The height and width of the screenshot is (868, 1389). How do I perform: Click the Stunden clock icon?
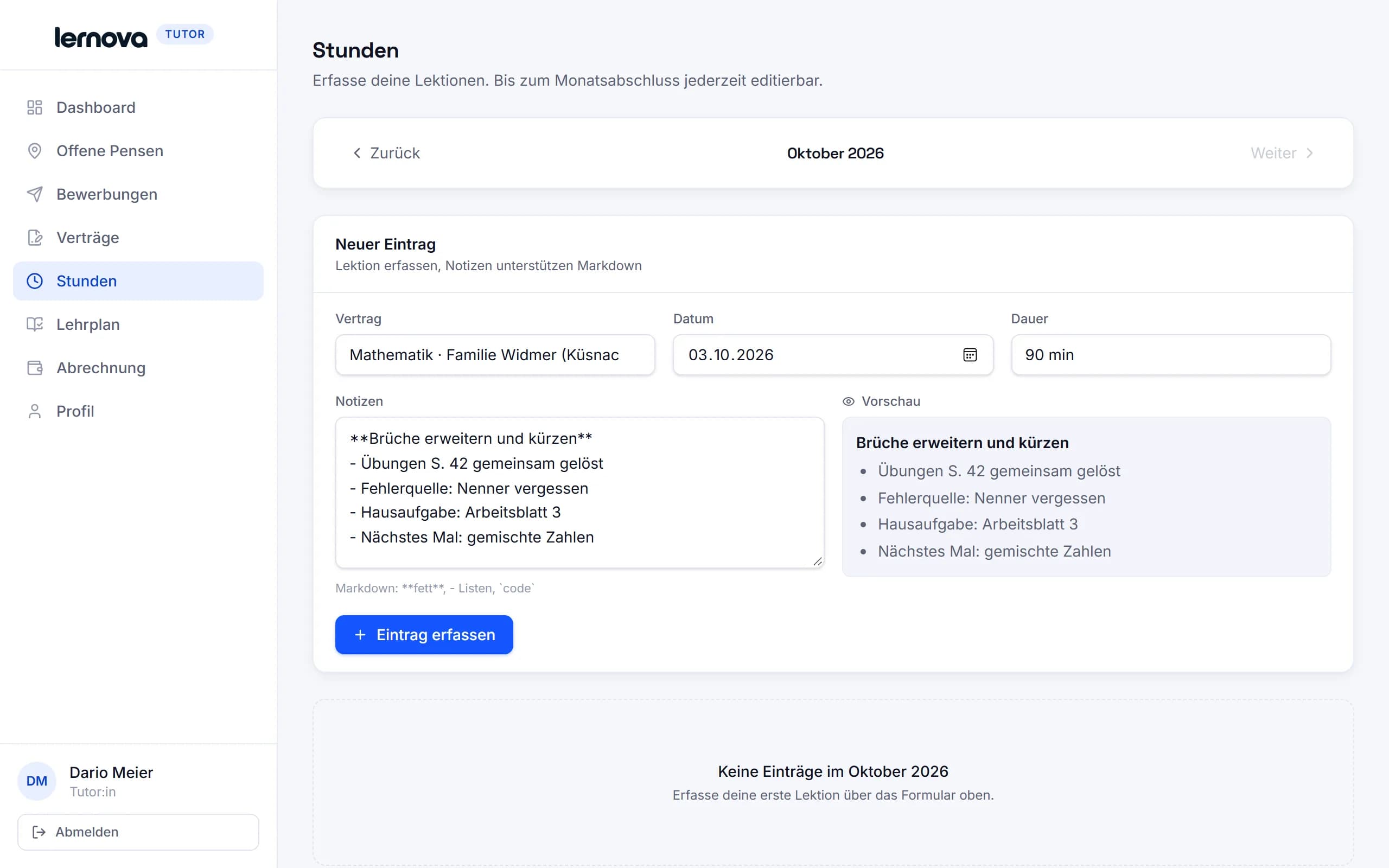click(x=34, y=280)
